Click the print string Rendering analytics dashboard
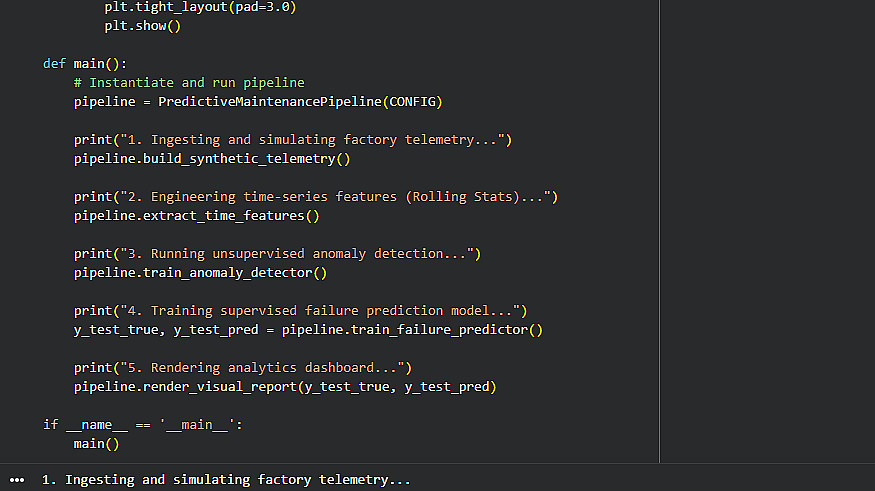The width and height of the screenshot is (875, 491). coord(262,368)
